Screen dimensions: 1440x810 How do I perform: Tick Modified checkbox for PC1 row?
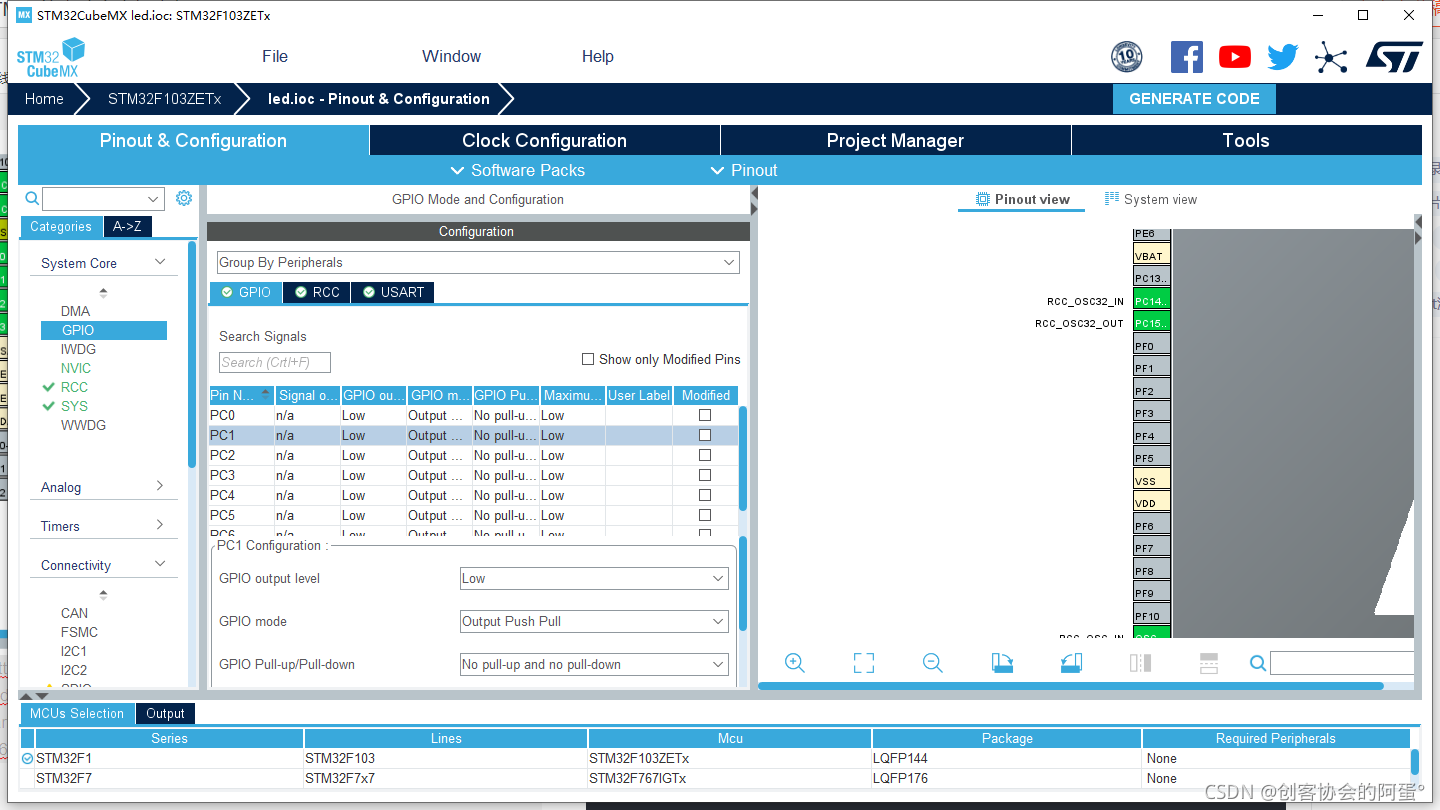pyautogui.click(x=705, y=435)
